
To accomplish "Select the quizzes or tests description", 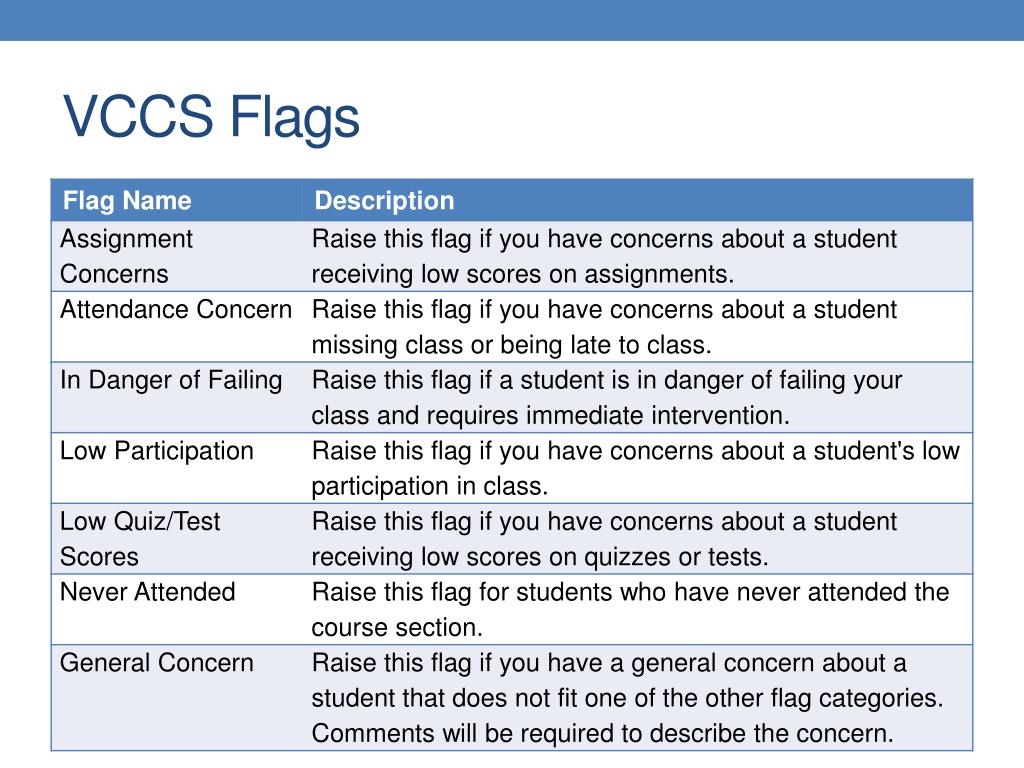I will [x=604, y=539].
